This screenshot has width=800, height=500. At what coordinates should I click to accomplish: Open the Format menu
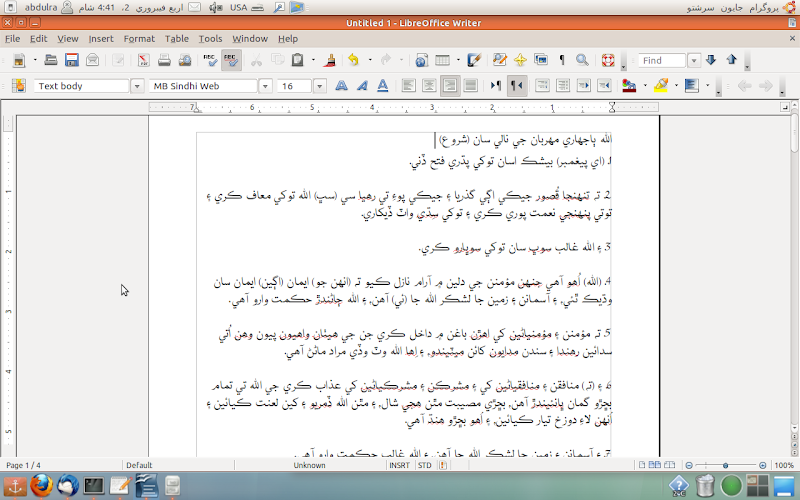tap(139, 39)
